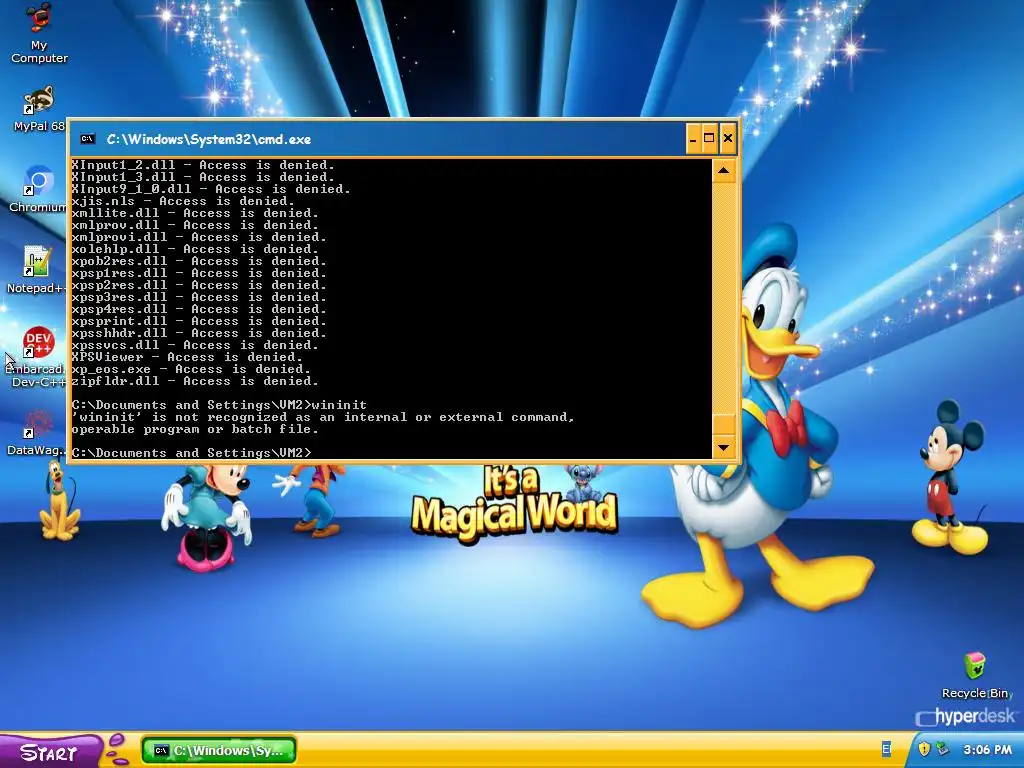This screenshot has width=1024, height=768.
Task: Click the xolehlp.dll access denied line
Action: tap(195, 249)
